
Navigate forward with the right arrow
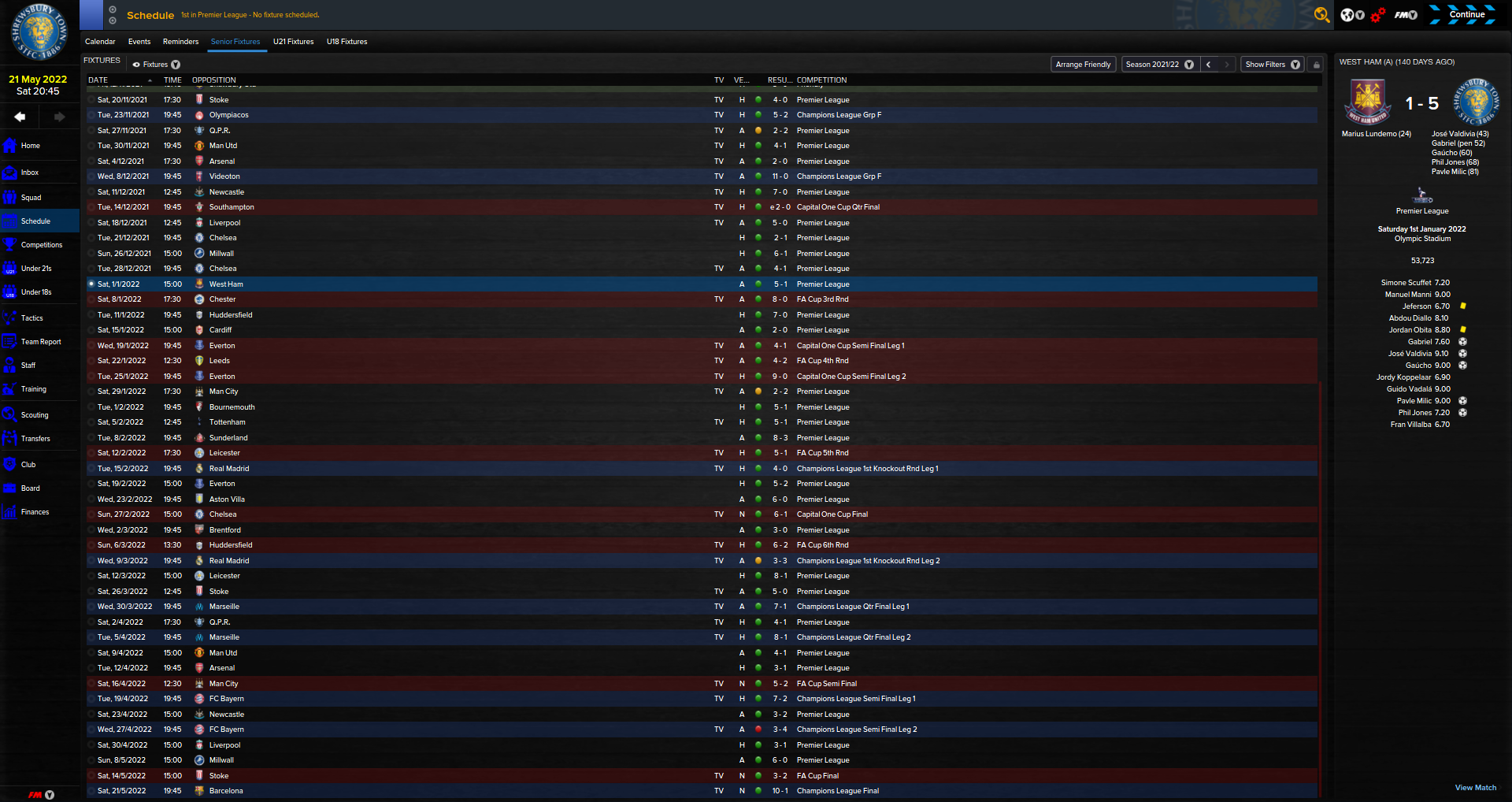(x=59, y=117)
